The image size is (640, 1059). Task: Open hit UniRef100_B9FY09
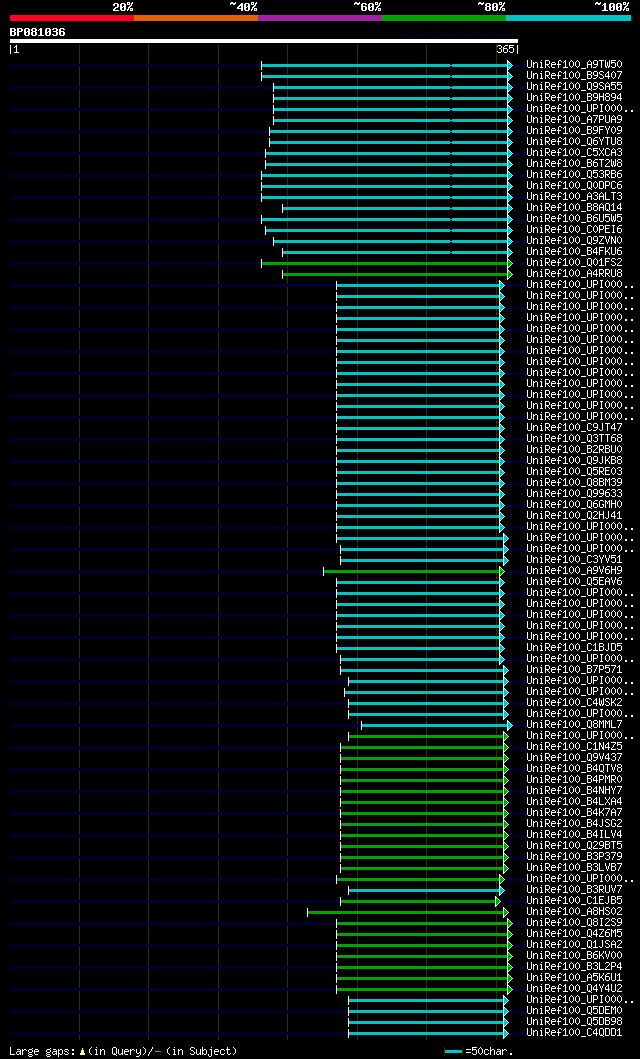pyautogui.click(x=575, y=131)
